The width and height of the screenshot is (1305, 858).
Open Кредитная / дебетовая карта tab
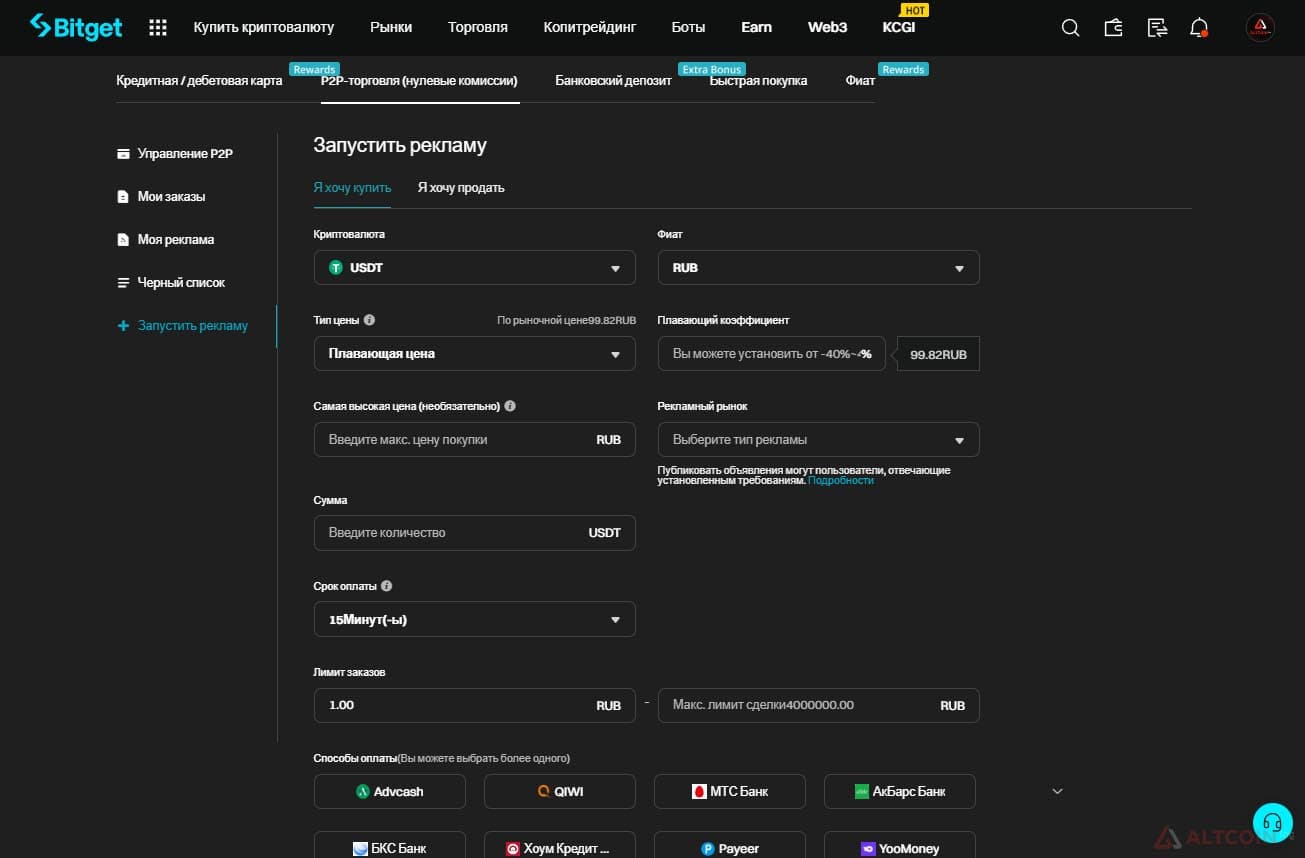[199, 80]
